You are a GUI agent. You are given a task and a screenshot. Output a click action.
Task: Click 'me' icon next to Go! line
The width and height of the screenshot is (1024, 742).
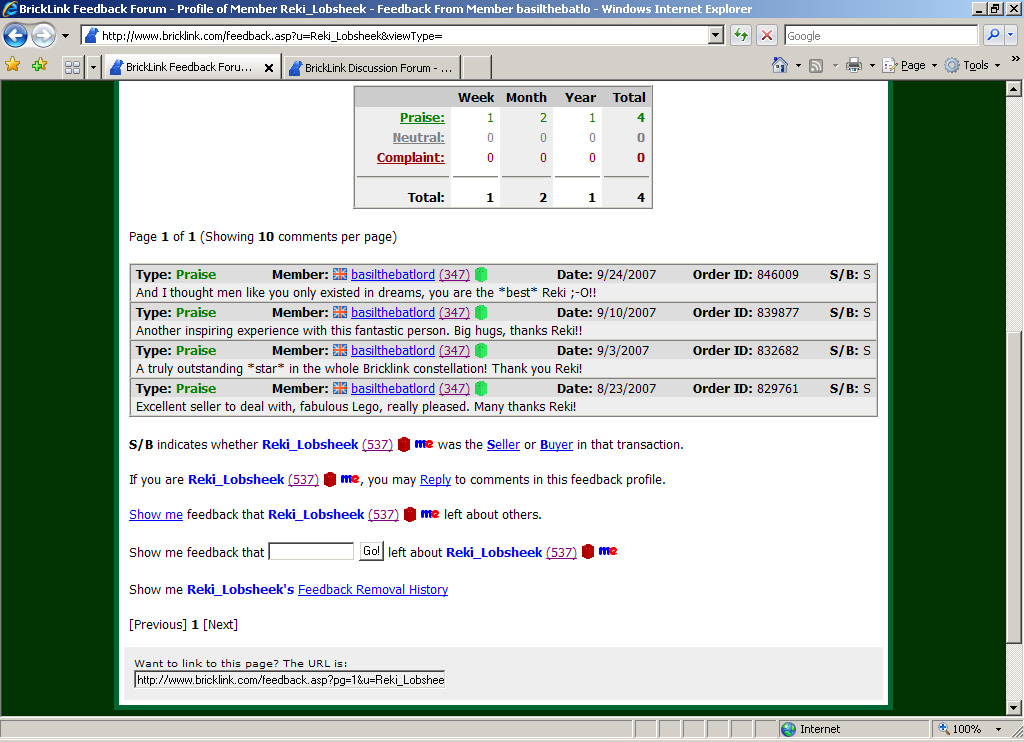[x=608, y=551]
